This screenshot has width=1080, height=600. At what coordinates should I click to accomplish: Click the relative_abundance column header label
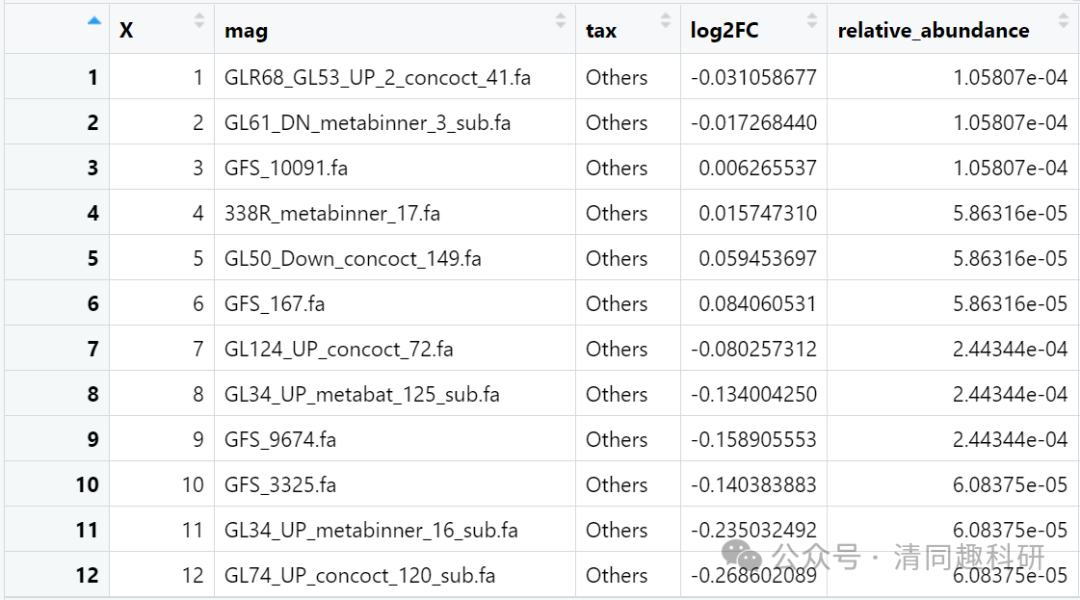tap(933, 31)
